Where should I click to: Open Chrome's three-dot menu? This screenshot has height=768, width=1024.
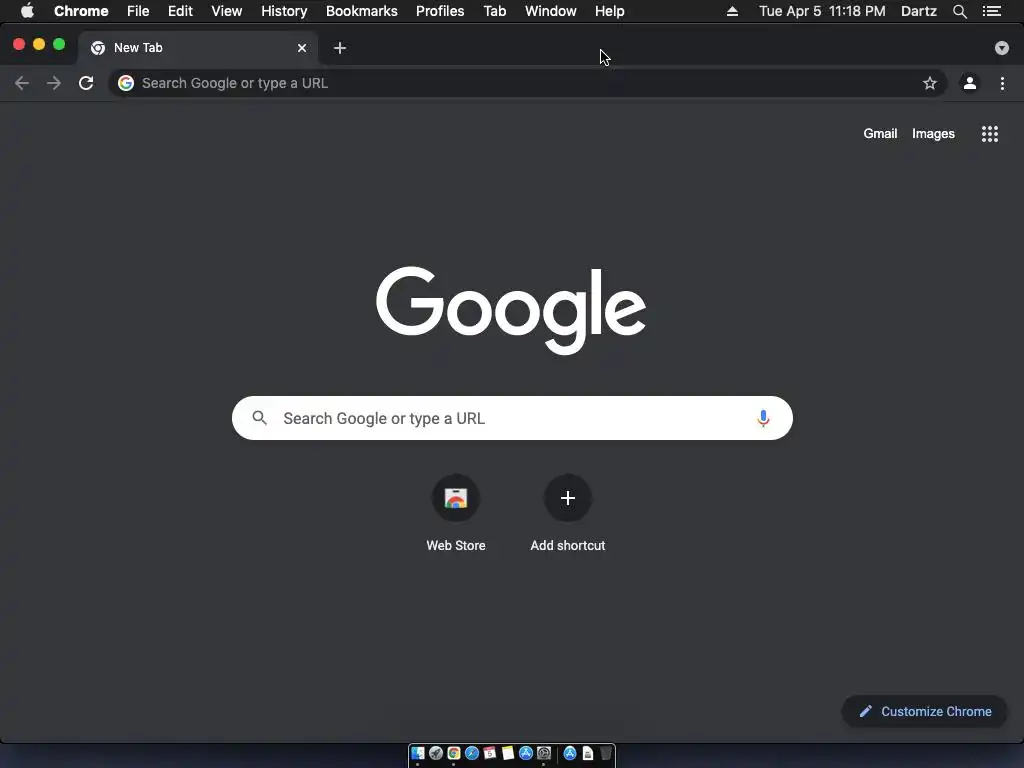1002,83
